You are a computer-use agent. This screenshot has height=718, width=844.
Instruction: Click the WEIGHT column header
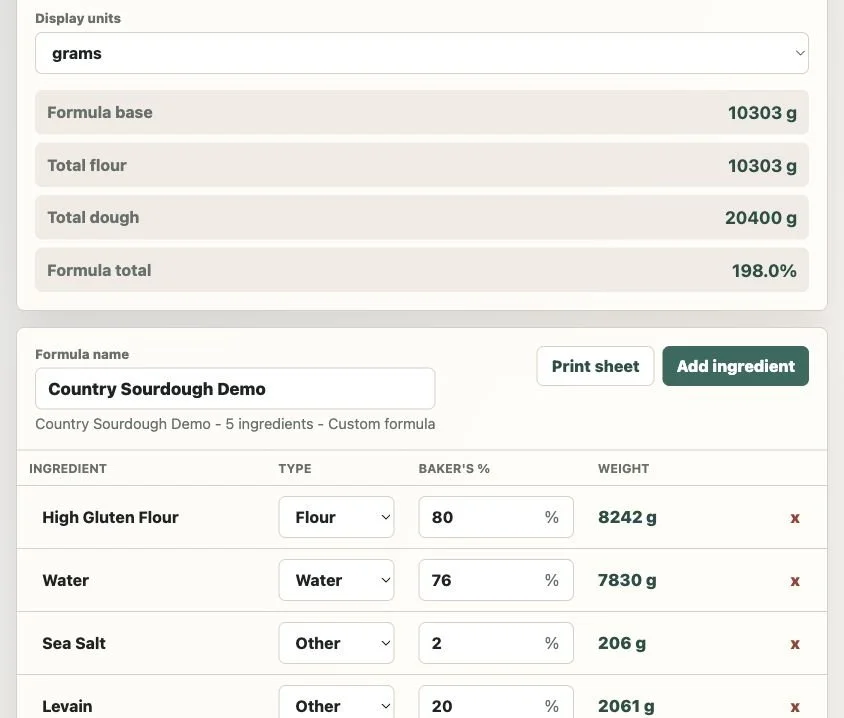pos(623,469)
